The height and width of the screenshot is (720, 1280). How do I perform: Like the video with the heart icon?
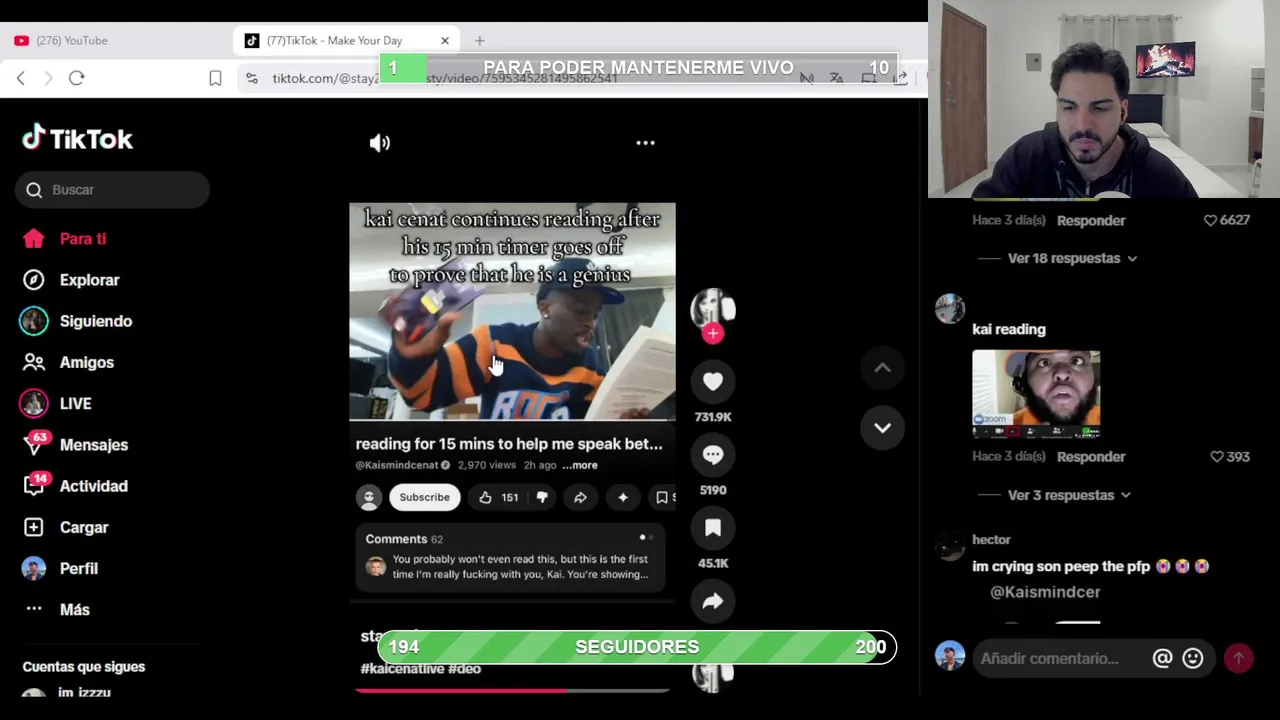pos(713,381)
